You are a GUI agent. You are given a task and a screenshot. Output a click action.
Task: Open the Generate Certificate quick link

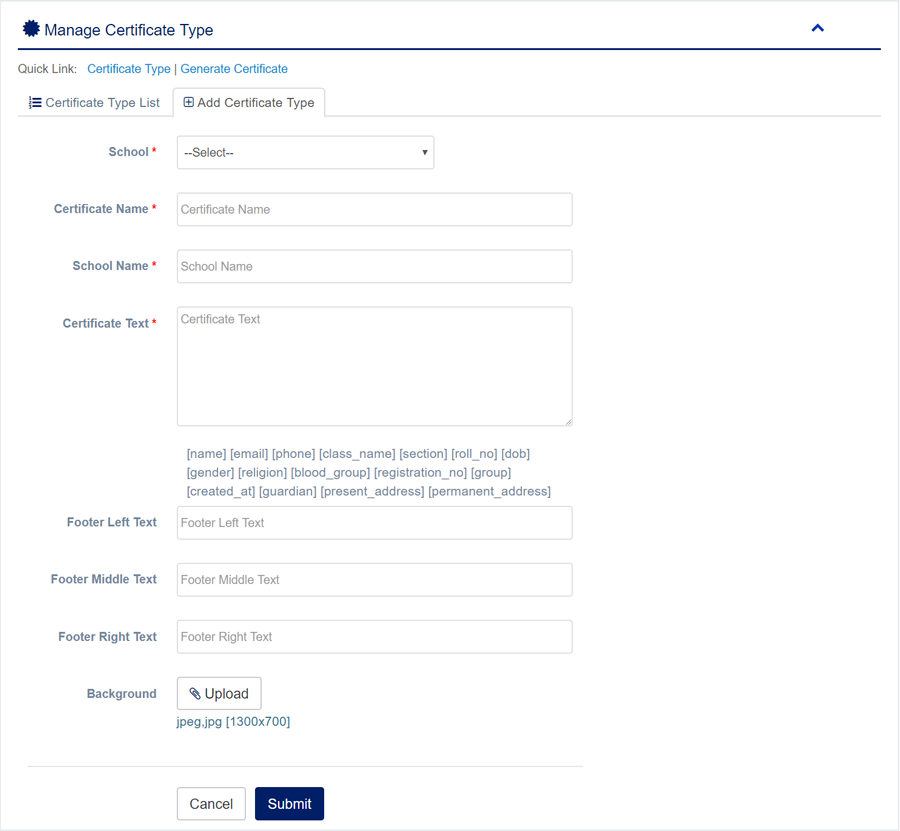click(x=234, y=69)
